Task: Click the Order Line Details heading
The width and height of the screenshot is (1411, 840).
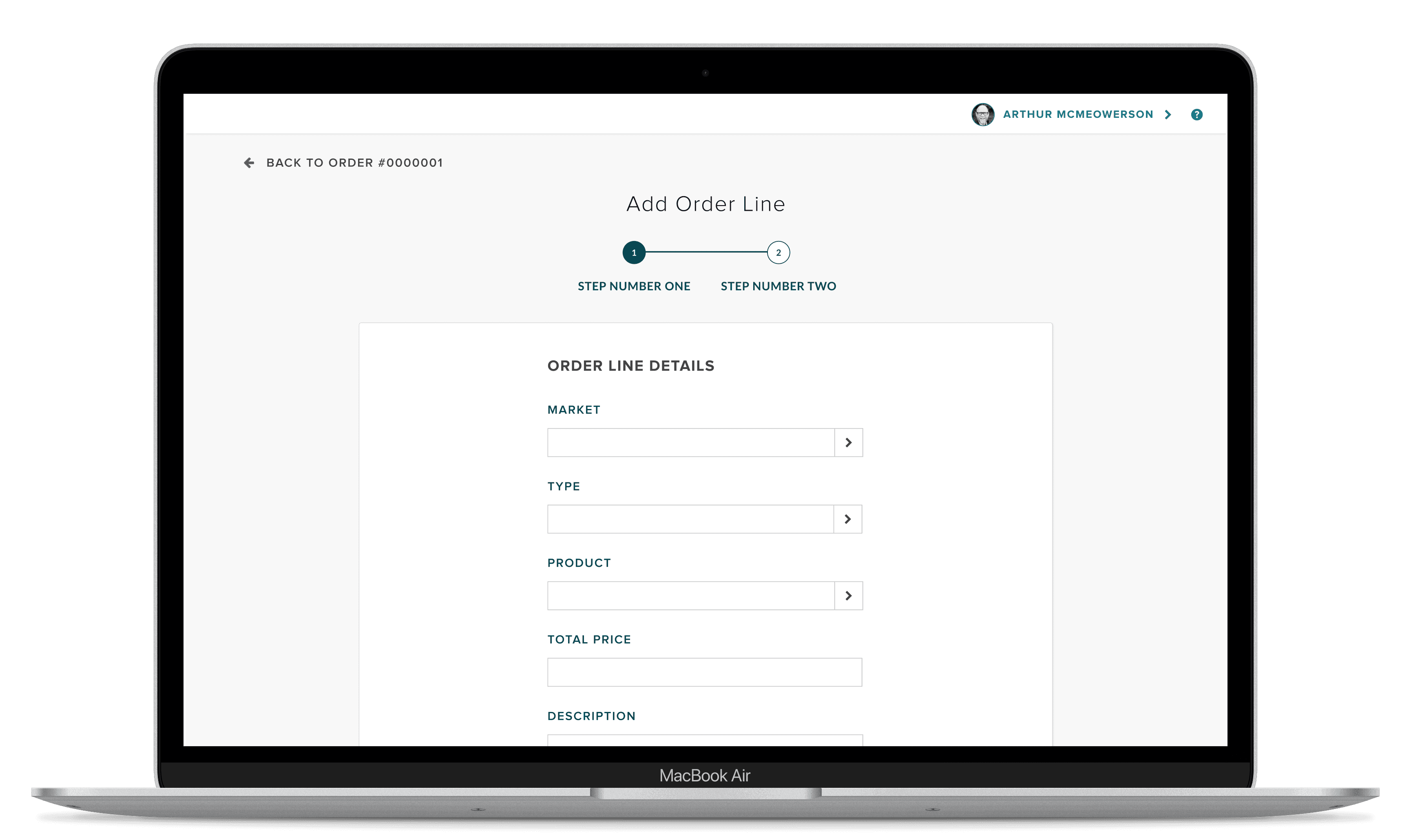Action: [630, 366]
